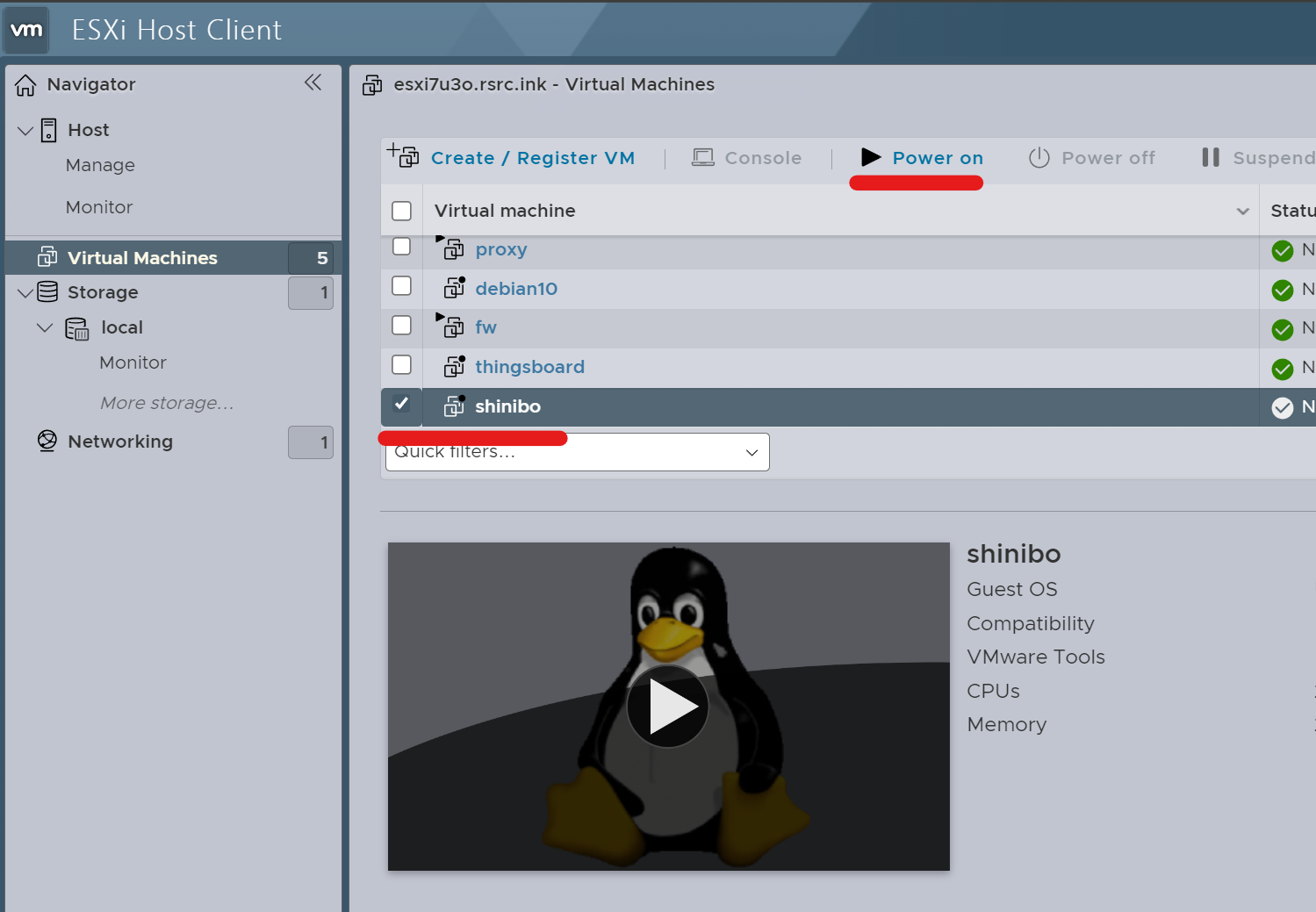Click the Virtual Machines sidebar icon
Screen dimensions: 1316x912
(x=47, y=257)
